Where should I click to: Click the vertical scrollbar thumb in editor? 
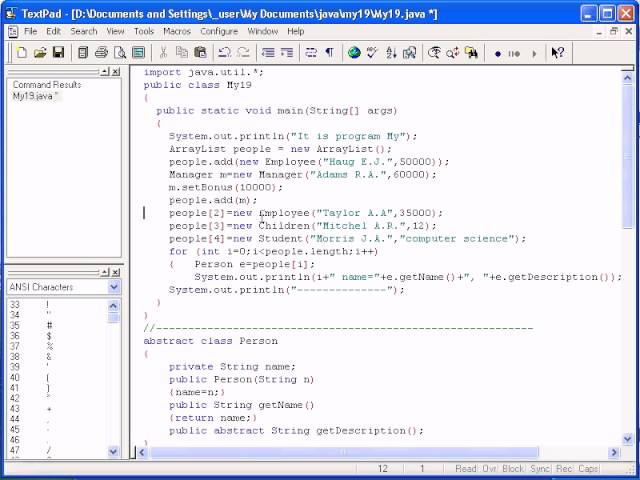627,157
